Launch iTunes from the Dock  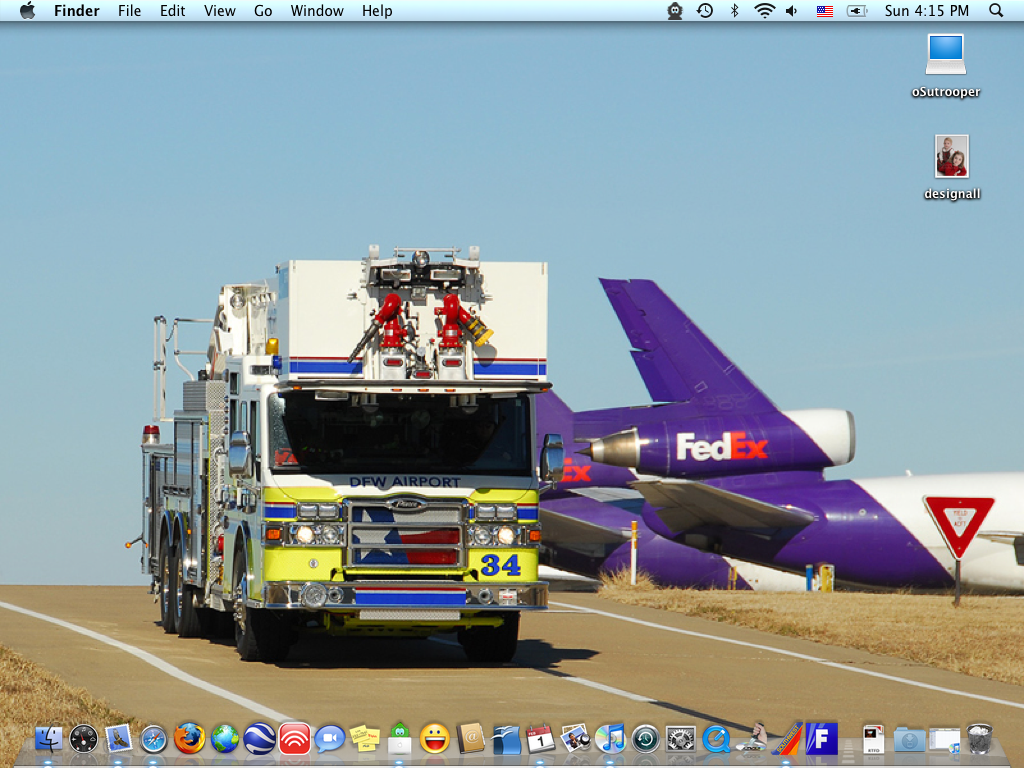611,739
